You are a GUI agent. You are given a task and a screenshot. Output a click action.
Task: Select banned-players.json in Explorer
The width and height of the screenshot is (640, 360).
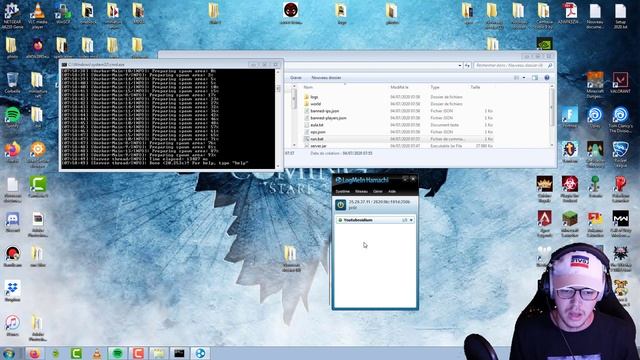328,118
